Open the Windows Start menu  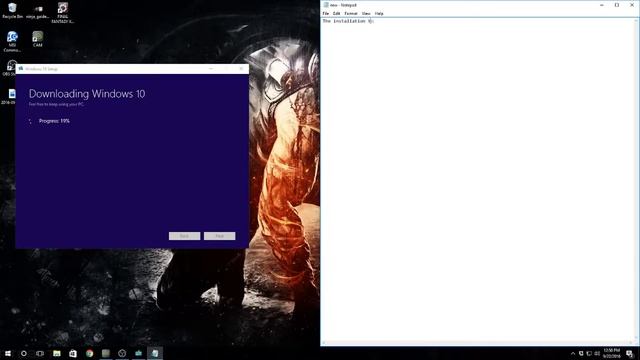point(8,353)
